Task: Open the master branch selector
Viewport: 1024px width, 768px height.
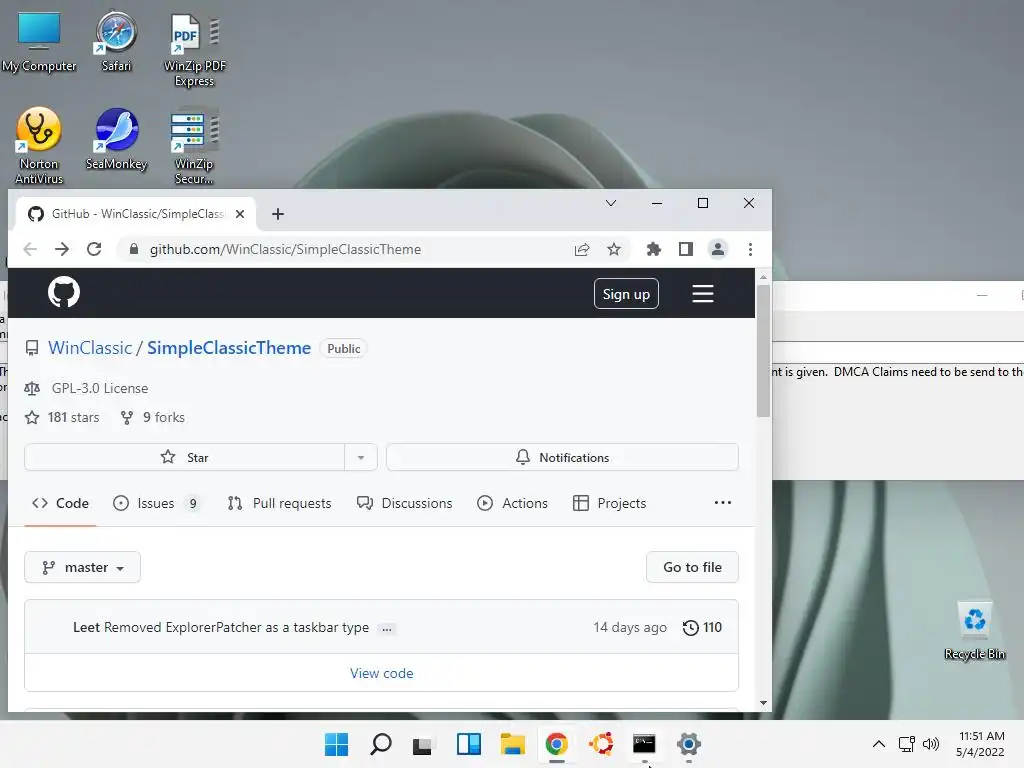Action: [x=82, y=568]
